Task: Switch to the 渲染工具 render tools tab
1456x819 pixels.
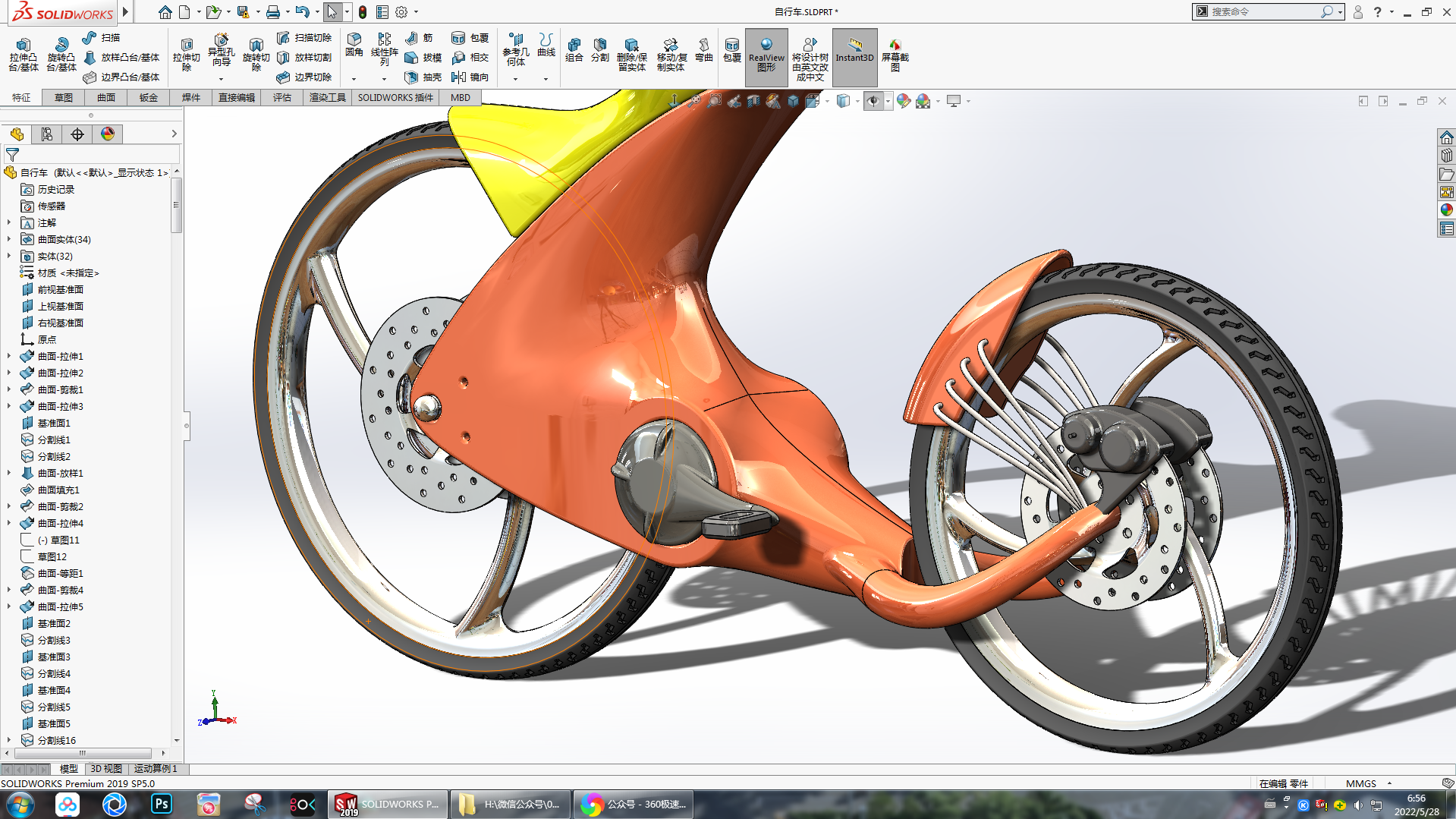Action: click(328, 98)
